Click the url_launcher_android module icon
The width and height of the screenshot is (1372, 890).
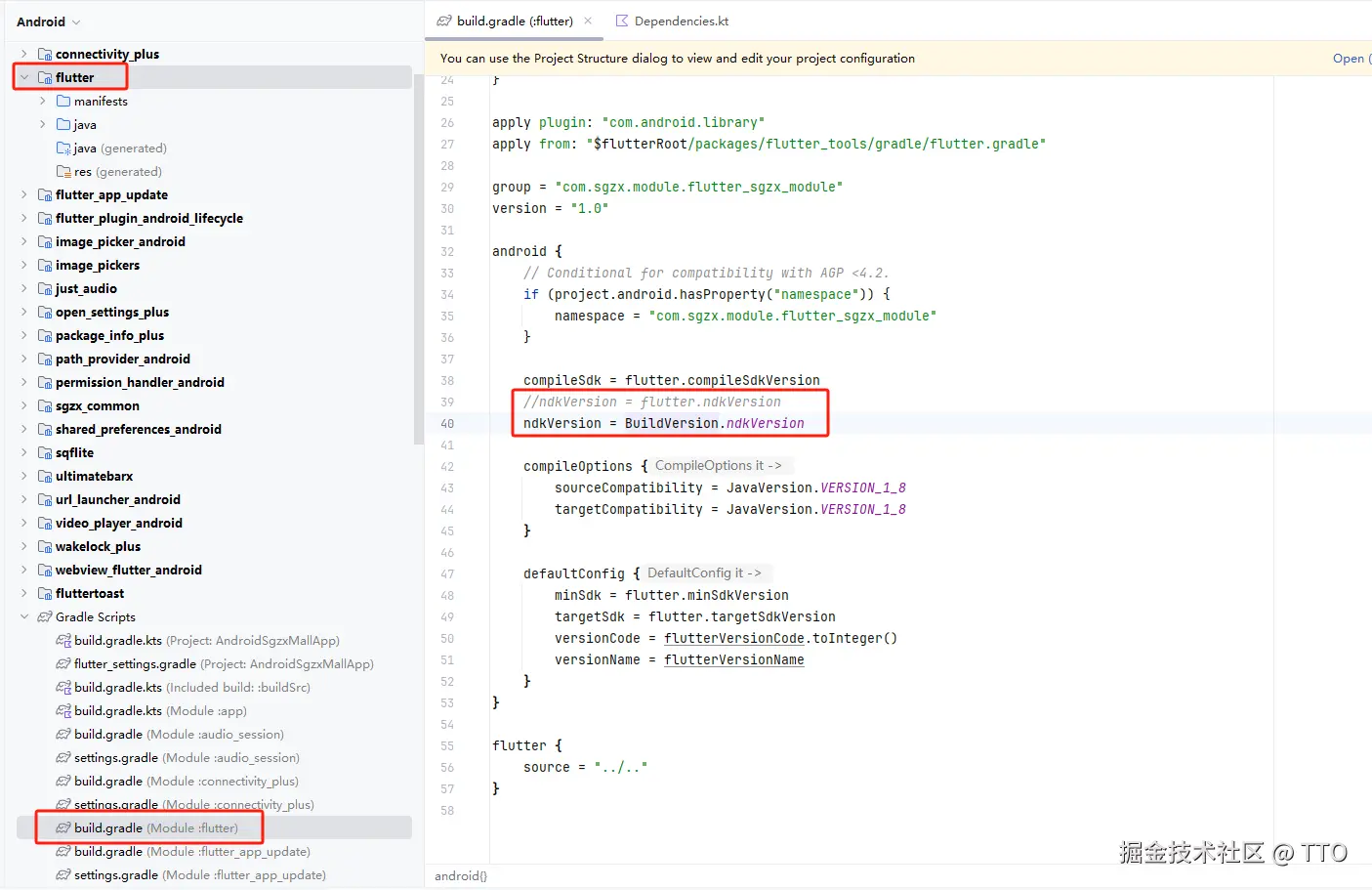tap(45, 499)
